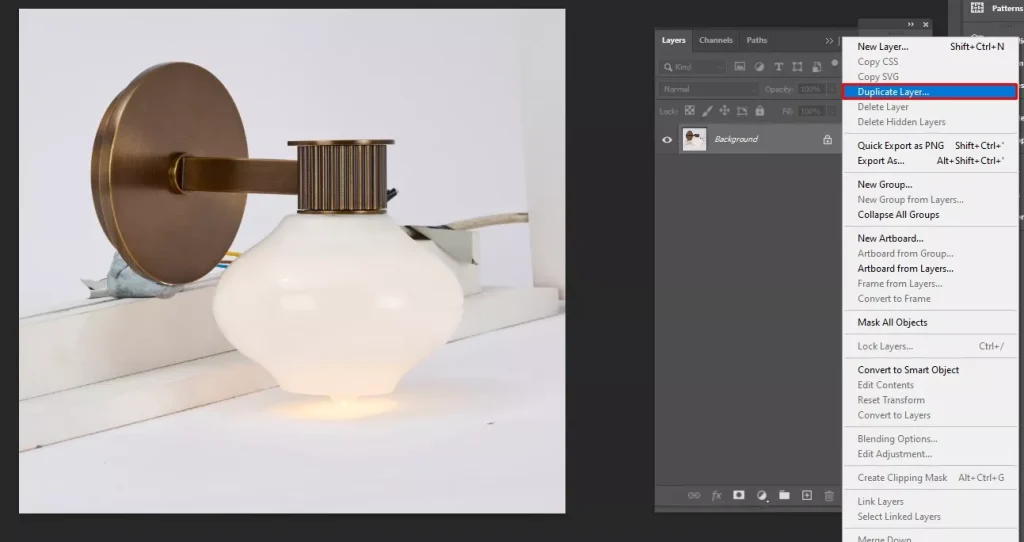1024x542 pixels.
Task: Choose Link Layers menu entry
Action: (x=930, y=502)
